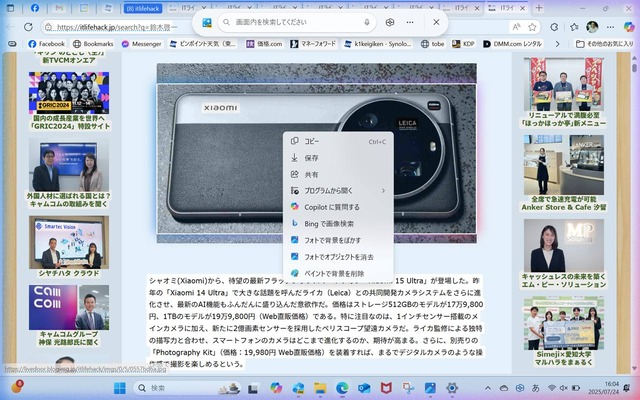Open Anker Store & Cafe 汐留 link
The width and height of the screenshot is (640, 400).
pyautogui.click(x=564, y=203)
